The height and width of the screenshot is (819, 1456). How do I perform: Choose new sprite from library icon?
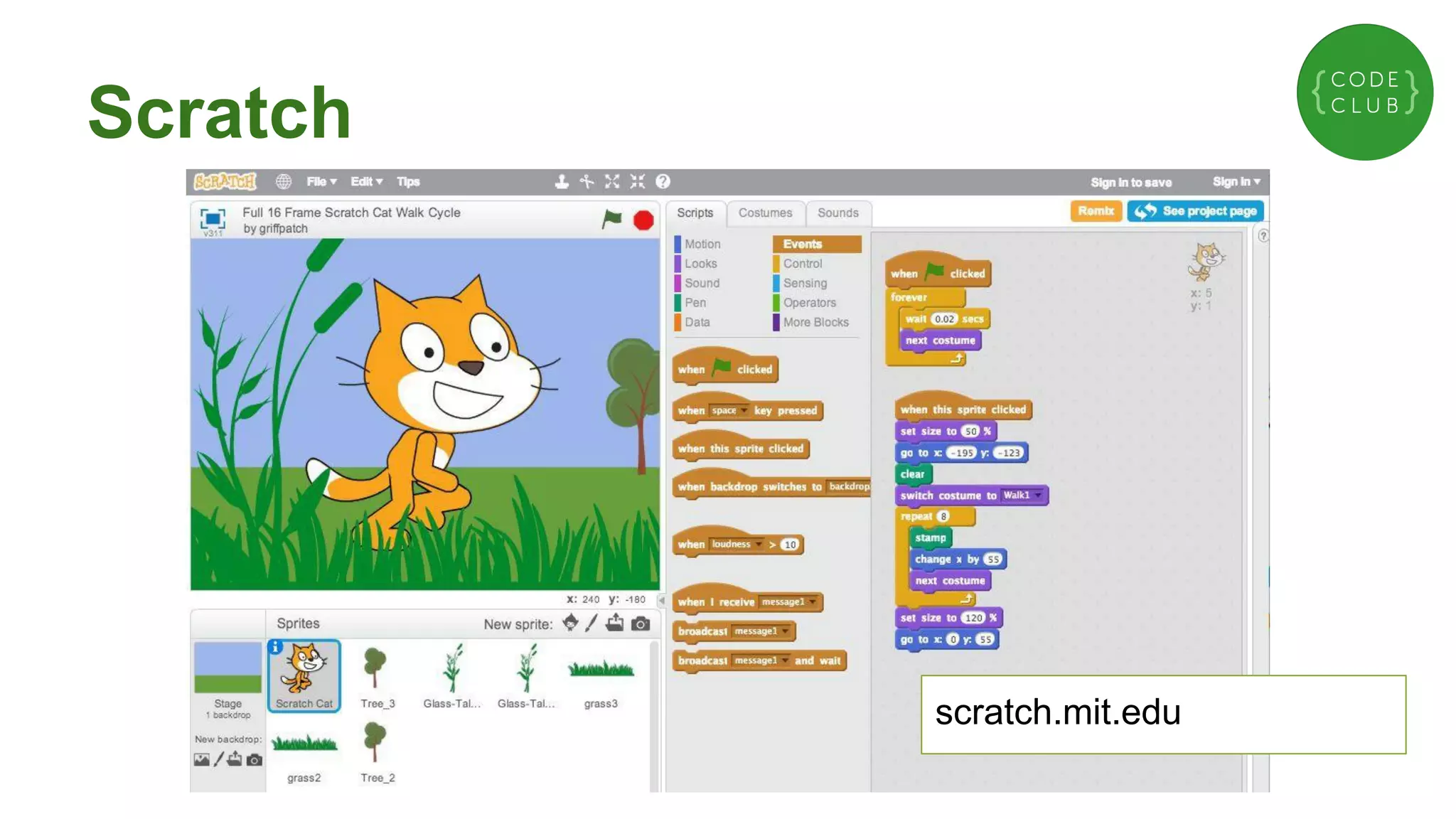(570, 623)
